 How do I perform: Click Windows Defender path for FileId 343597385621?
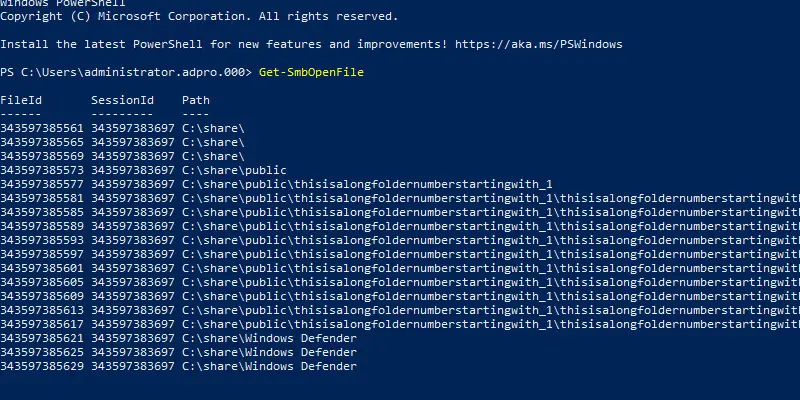tap(269, 338)
